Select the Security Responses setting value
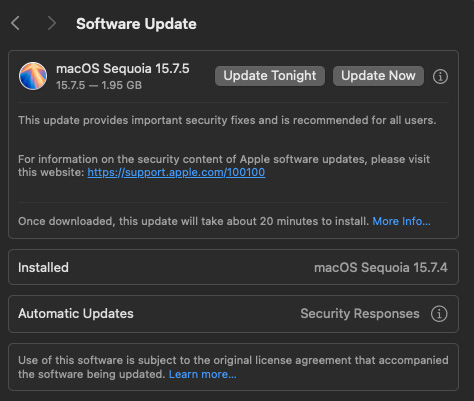This screenshot has width=474, height=401. pos(360,313)
